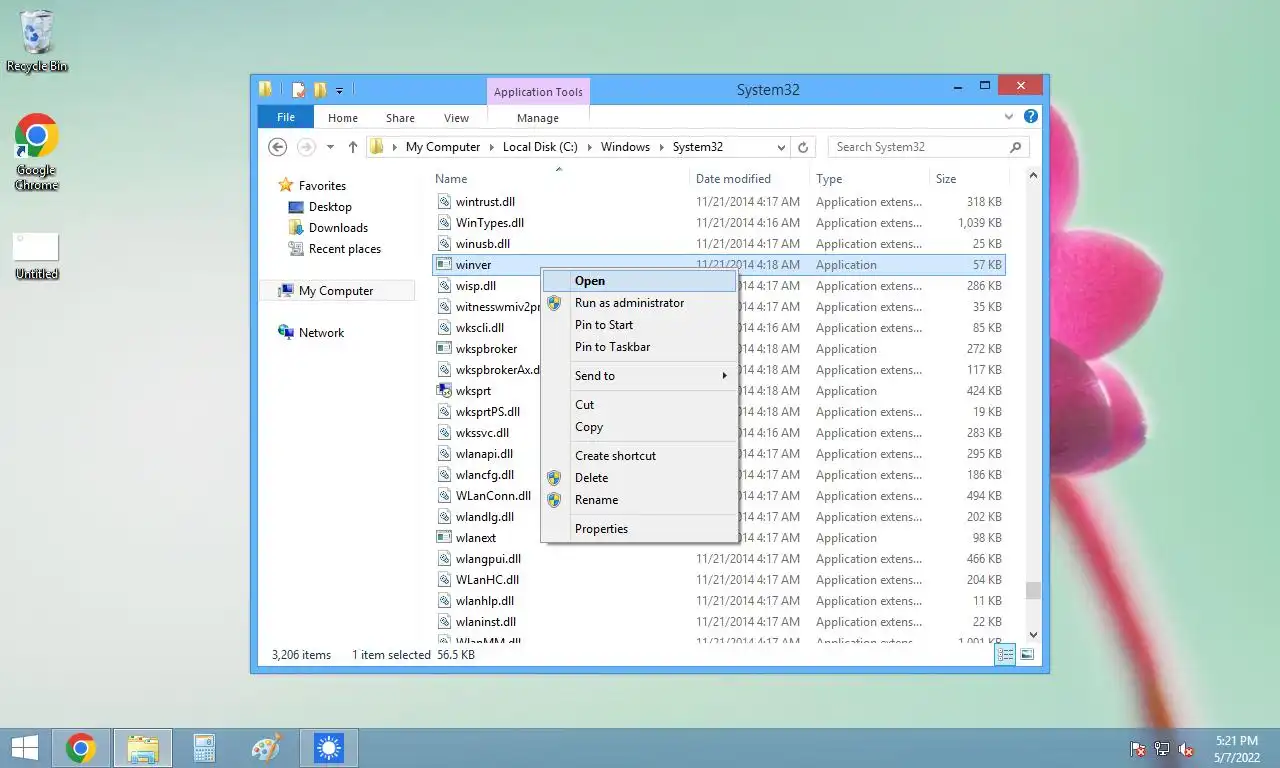Click the Properties quick access icon
1280x768 pixels.
click(298, 90)
